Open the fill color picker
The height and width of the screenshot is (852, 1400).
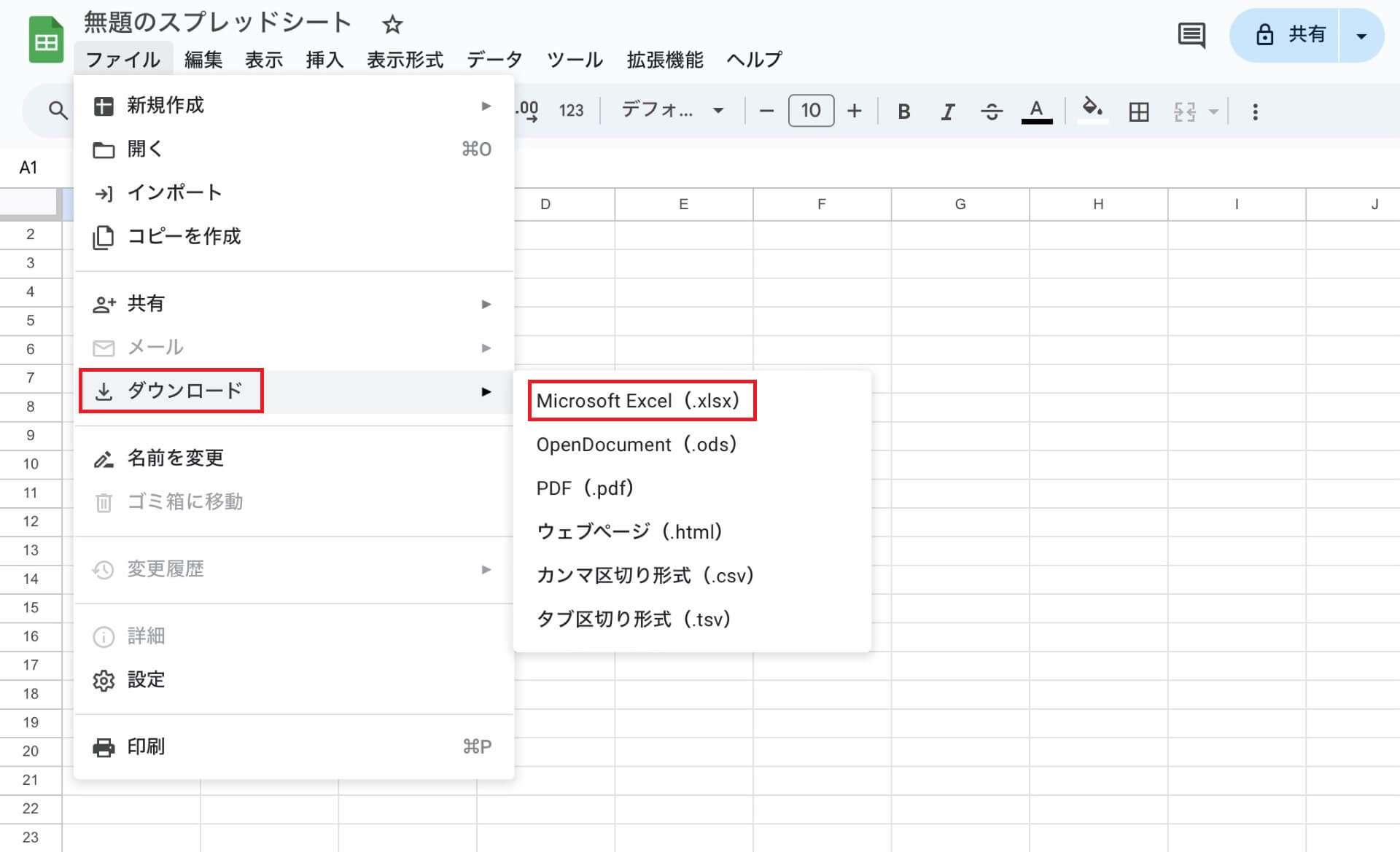pyautogui.click(x=1092, y=110)
